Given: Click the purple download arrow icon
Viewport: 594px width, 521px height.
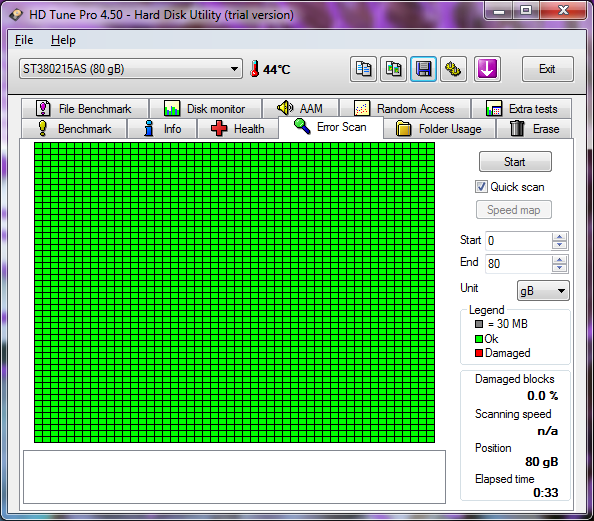Looking at the screenshot, I should (487, 69).
